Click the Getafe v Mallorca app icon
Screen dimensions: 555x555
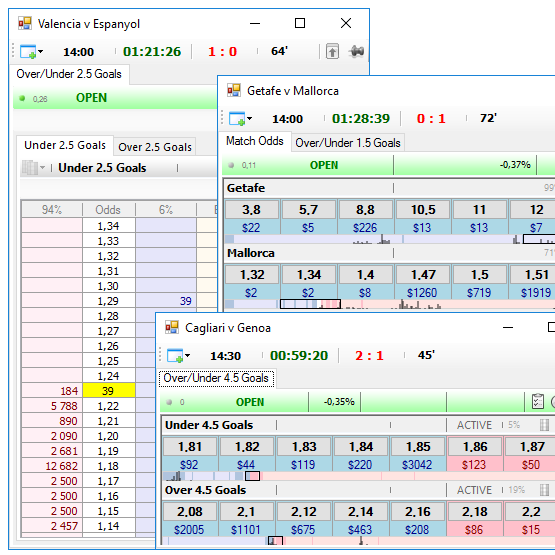point(234,90)
